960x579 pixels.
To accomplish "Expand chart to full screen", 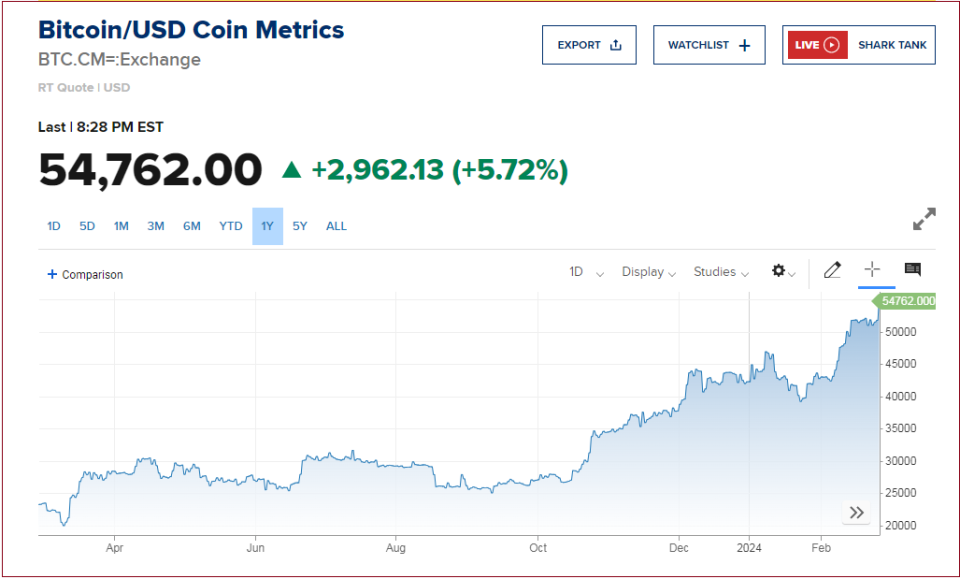I will [924, 219].
